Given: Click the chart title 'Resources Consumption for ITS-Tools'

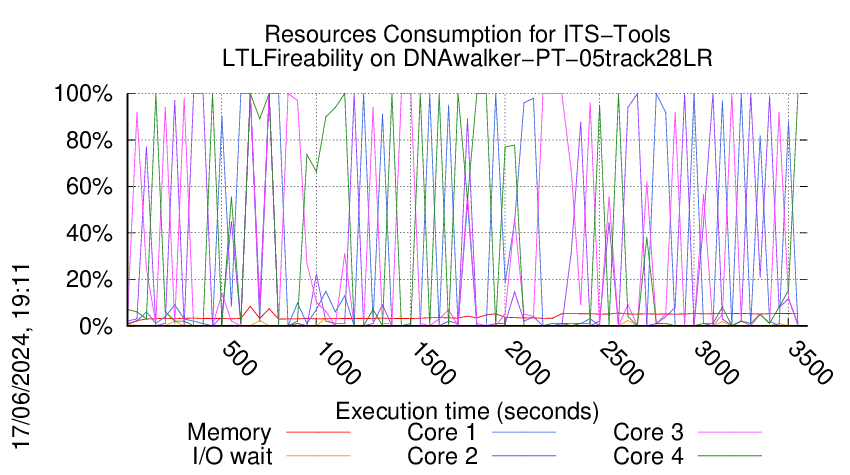Looking at the screenshot, I should click(x=467, y=34).
